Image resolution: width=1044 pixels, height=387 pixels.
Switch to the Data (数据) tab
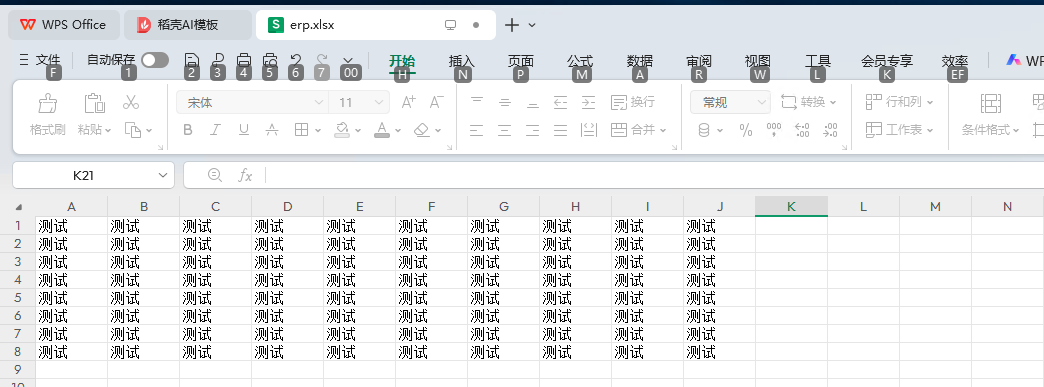coord(640,61)
